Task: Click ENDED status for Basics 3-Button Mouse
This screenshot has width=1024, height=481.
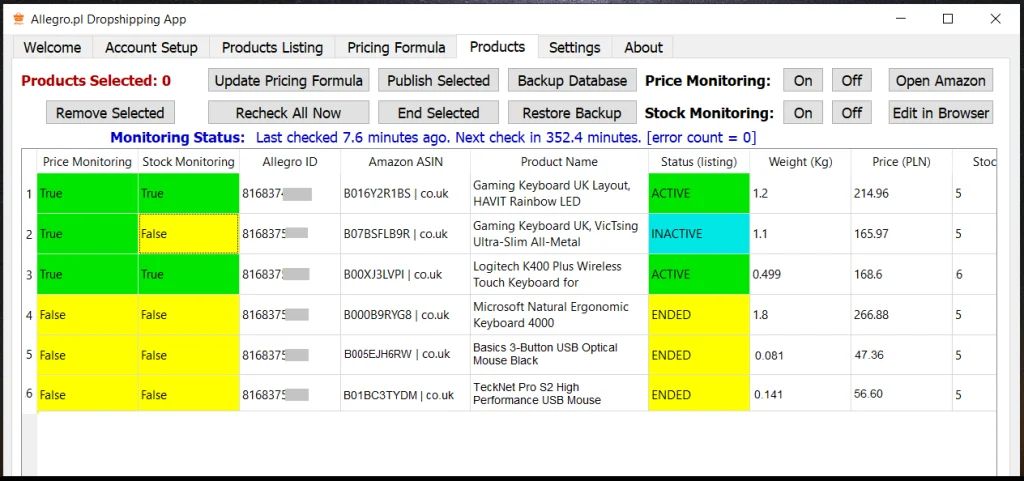Action: tap(699, 355)
